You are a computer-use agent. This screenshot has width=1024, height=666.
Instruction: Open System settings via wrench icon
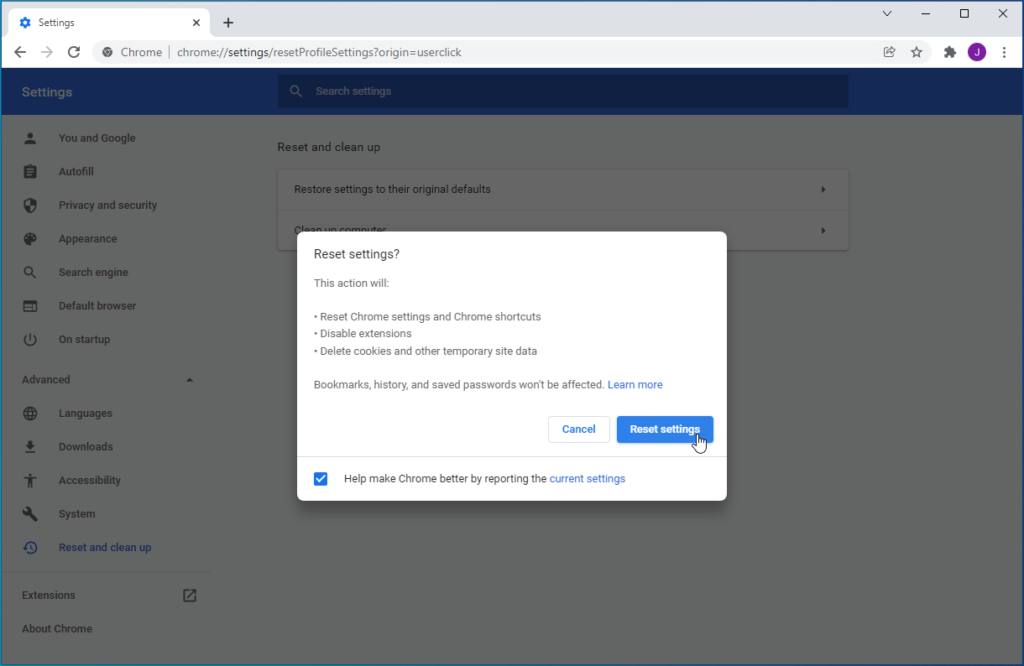(x=30, y=513)
